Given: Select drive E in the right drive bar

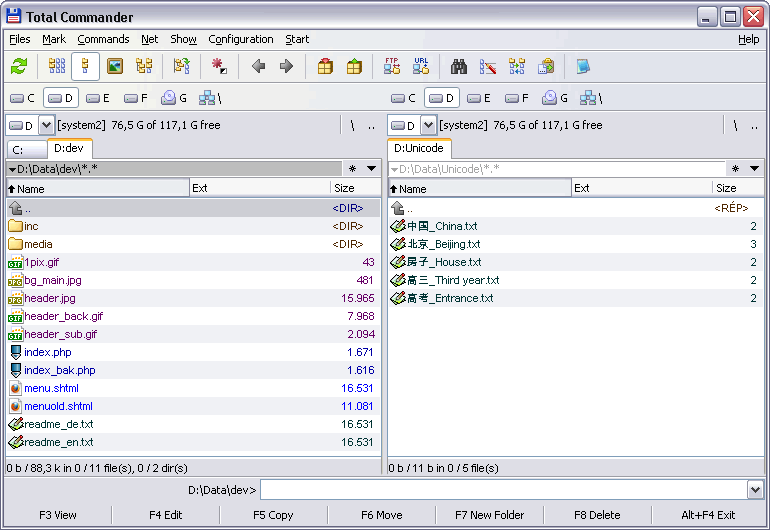Looking at the screenshot, I should (x=480, y=98).
